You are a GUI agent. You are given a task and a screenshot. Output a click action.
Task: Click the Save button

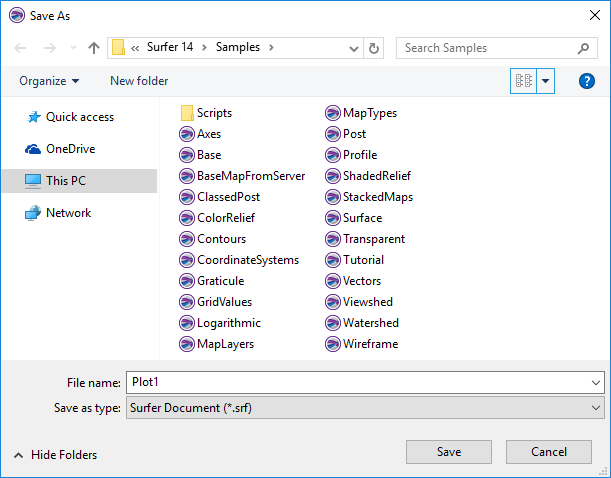coord(449,452)
